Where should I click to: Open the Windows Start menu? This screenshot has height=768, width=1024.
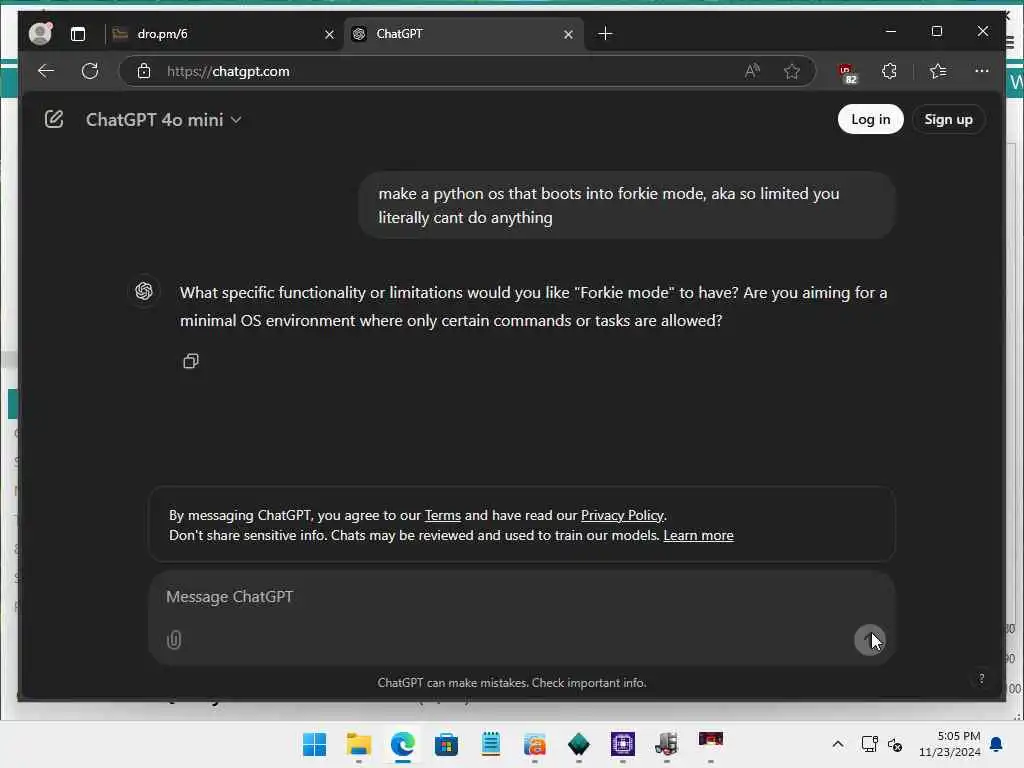click(x=315, y=744)
